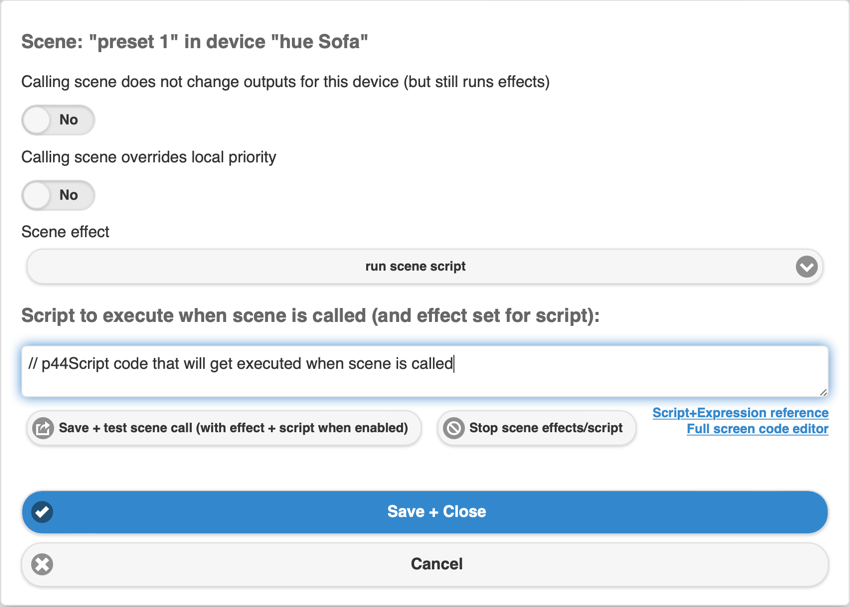Click the checkmark icon on Save + Close

pos(41,511)
